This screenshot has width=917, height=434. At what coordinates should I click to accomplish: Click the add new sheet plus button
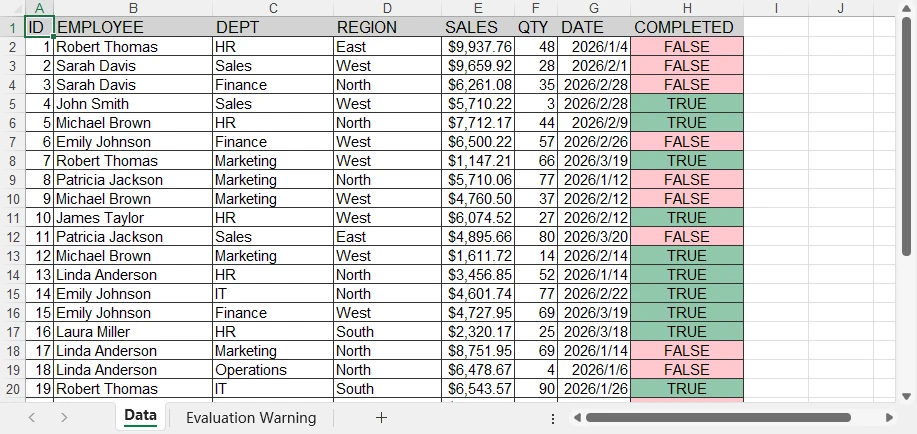point(381,418)
